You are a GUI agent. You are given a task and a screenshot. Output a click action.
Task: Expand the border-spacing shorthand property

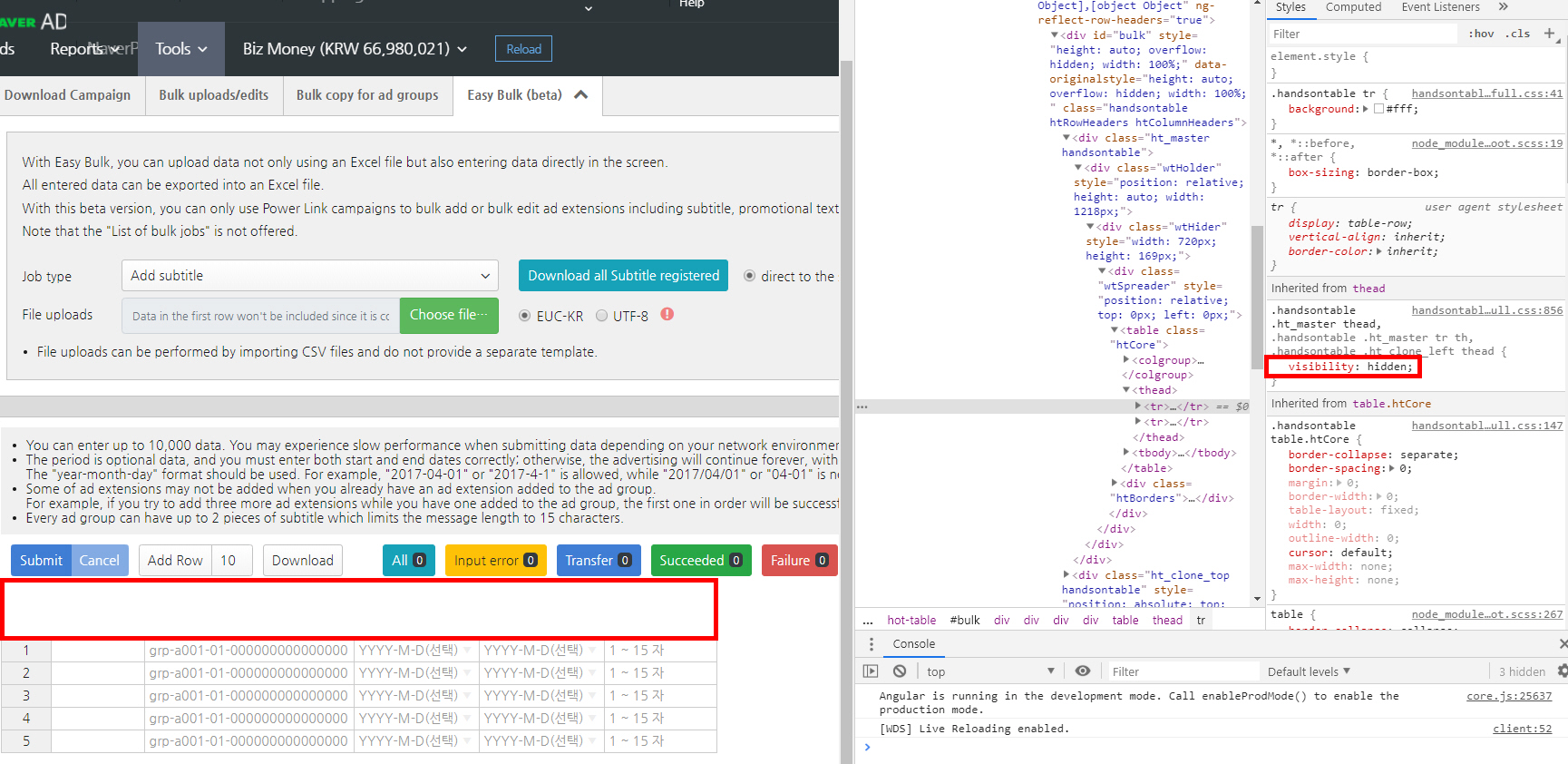(x=1392, y=469)
